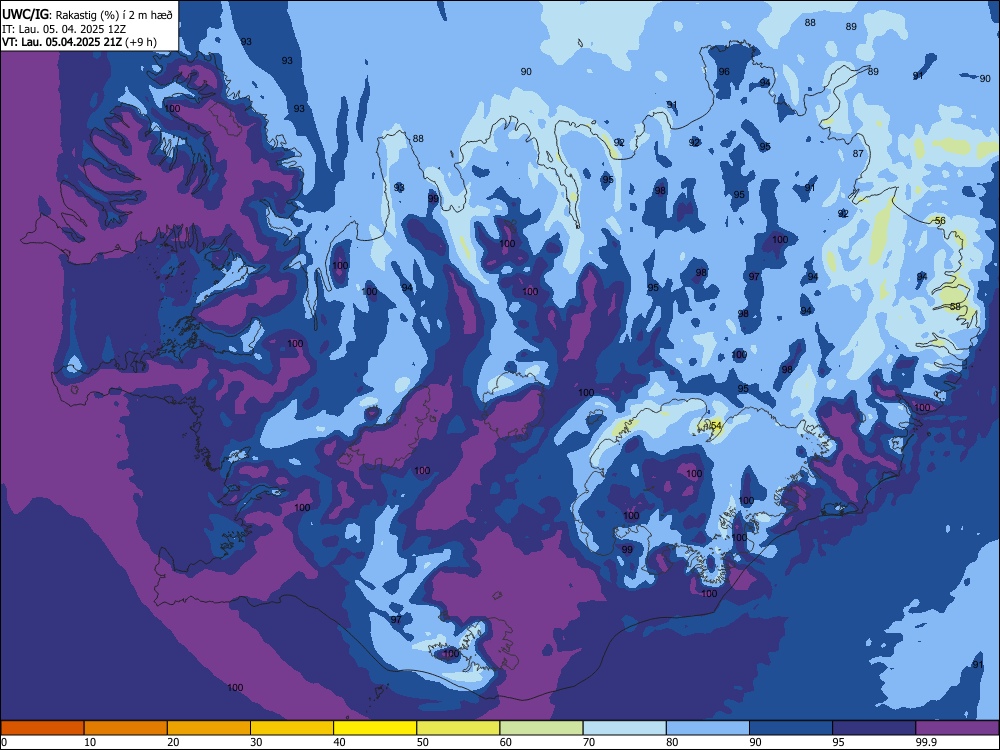Click the dark orange 0–10 legend swatch
This screenshot has width=1000, height=750.
[42, 728]
